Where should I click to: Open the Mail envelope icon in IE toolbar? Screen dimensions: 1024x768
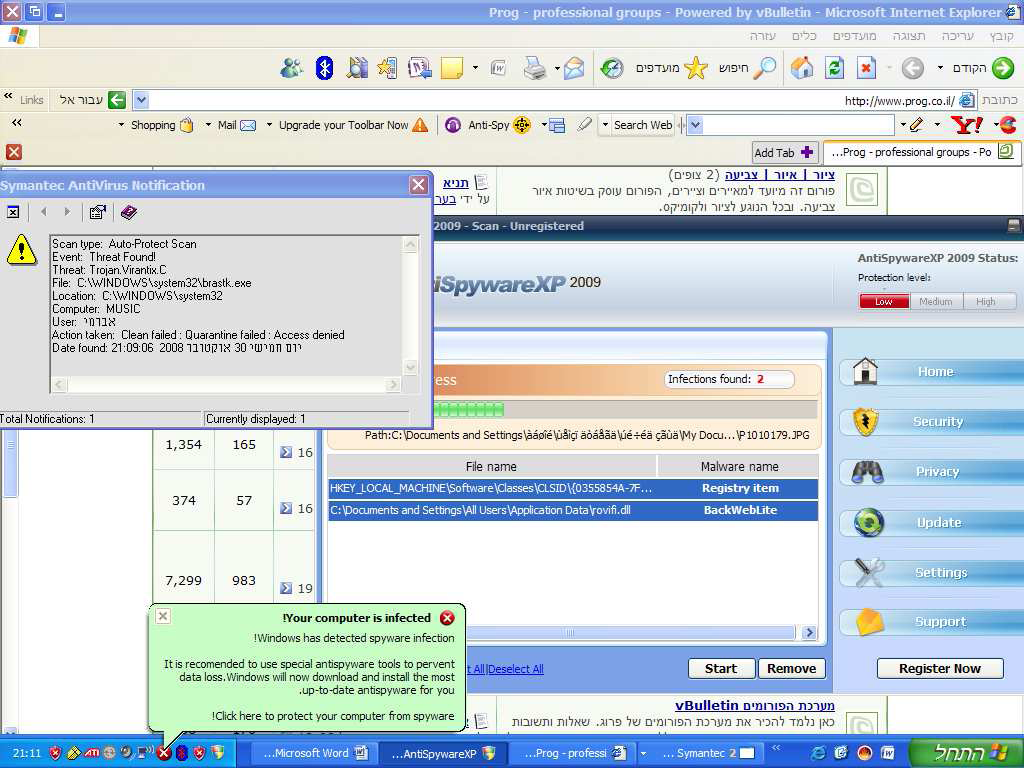point(574,68)
